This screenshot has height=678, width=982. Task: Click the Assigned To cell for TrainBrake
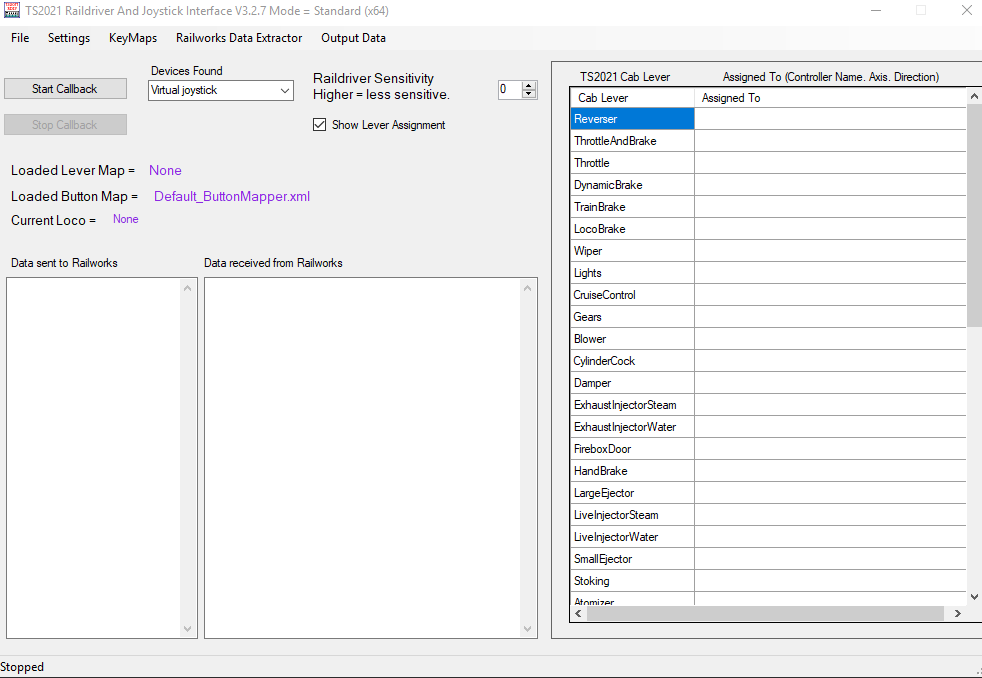click(830, 207)
